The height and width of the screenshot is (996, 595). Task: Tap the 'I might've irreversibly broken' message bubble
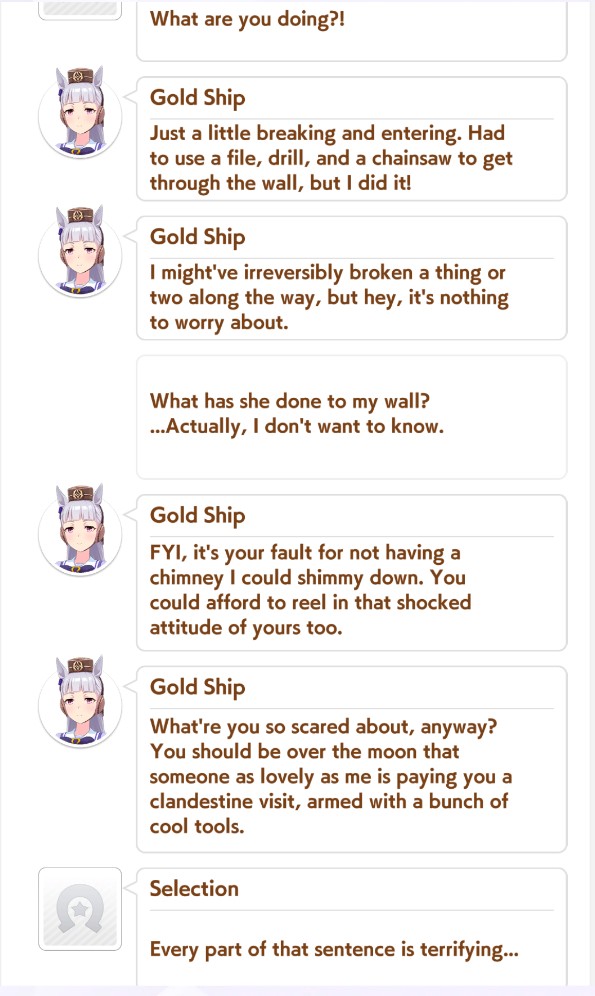[x=351, y=278]
